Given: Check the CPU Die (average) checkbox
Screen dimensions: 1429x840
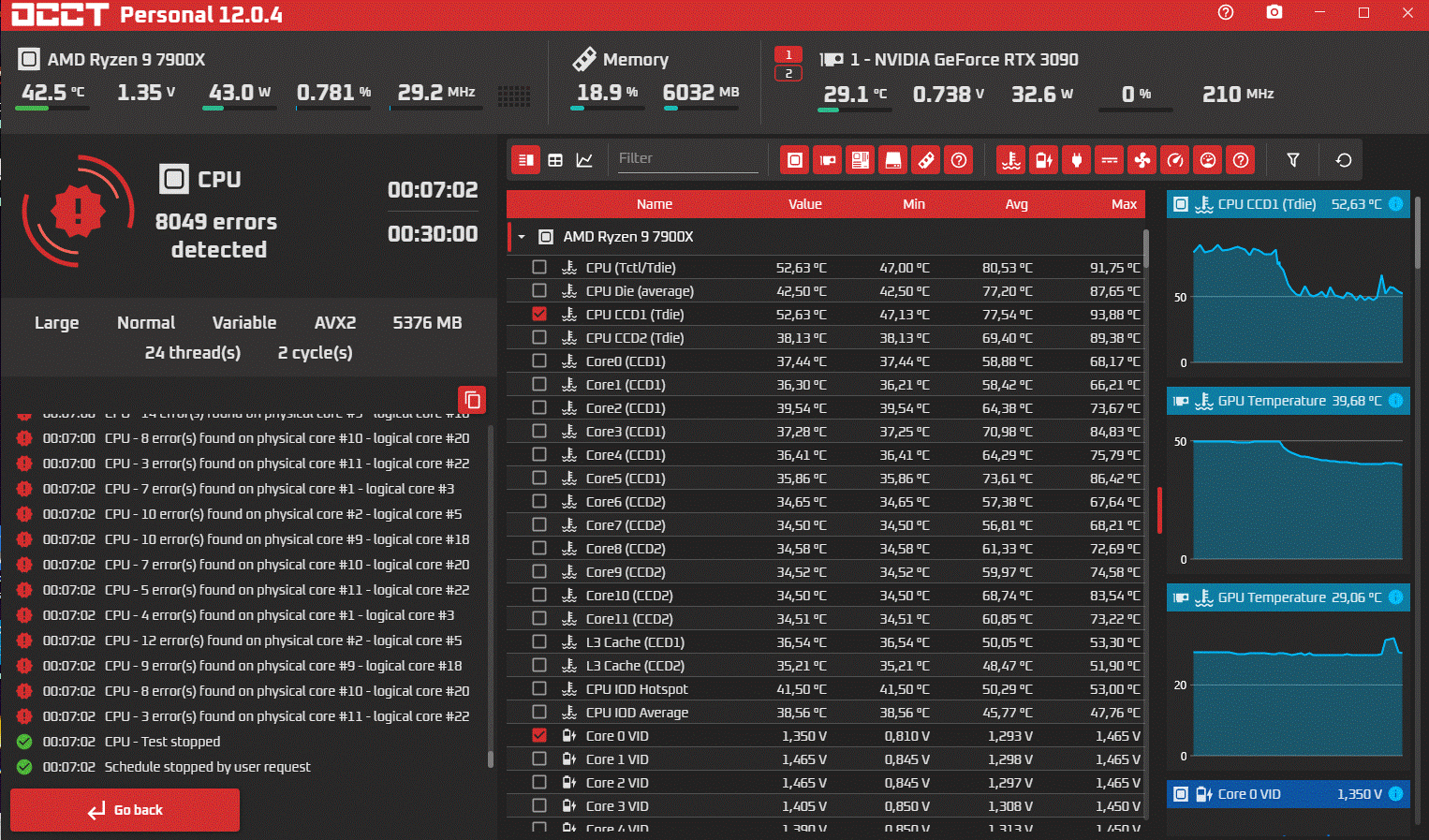Looking at the screenshot, I should (x=539, y=290).
